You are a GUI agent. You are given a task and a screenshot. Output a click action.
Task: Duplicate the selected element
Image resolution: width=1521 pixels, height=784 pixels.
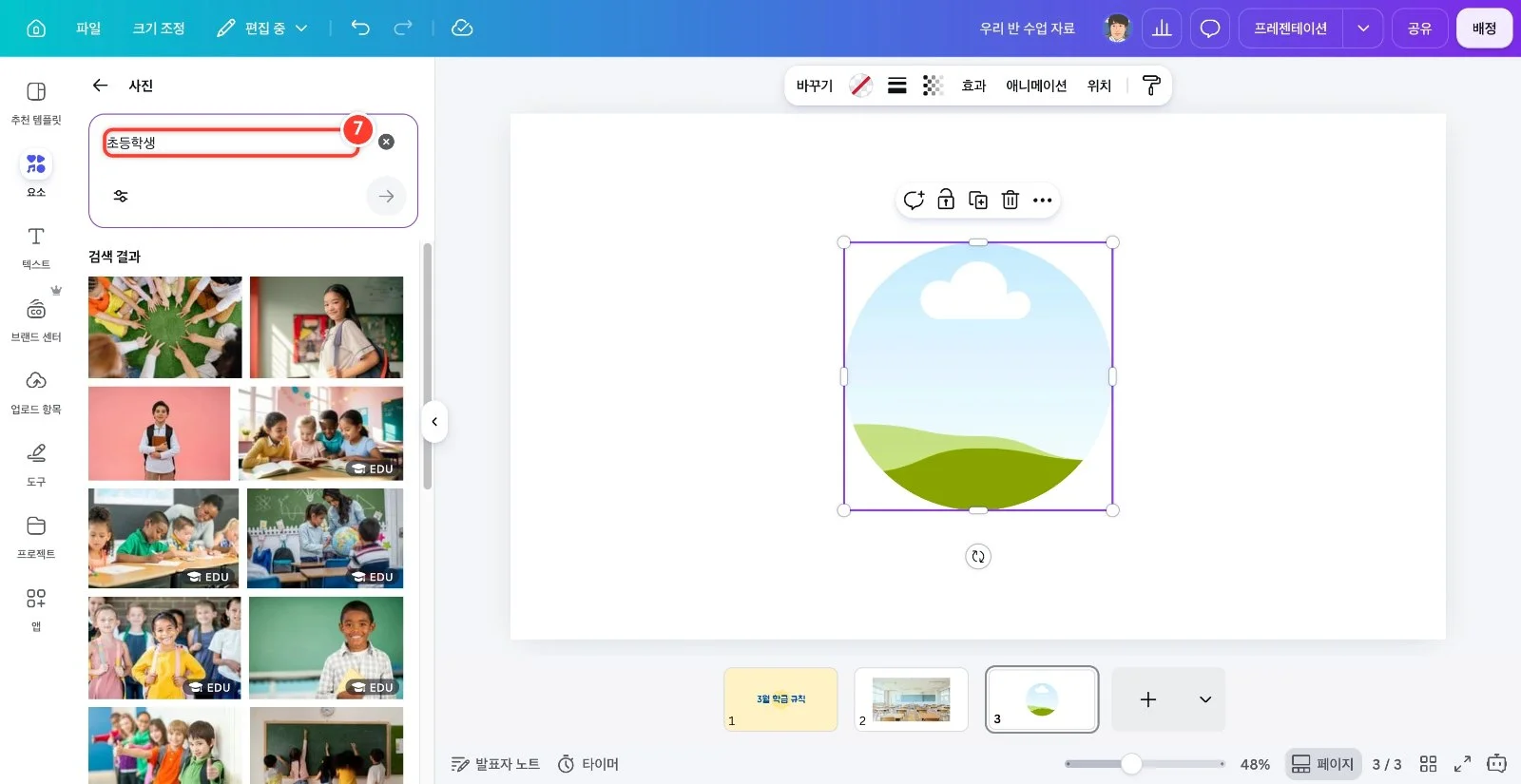point(978,200)
